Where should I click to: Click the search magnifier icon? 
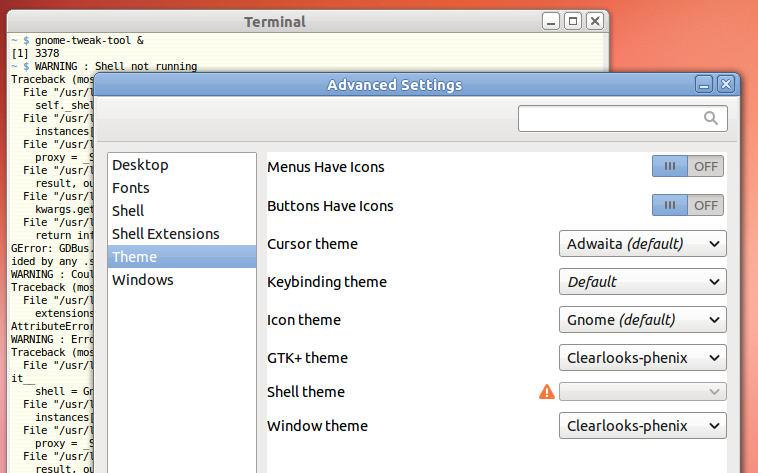point(710,118)
